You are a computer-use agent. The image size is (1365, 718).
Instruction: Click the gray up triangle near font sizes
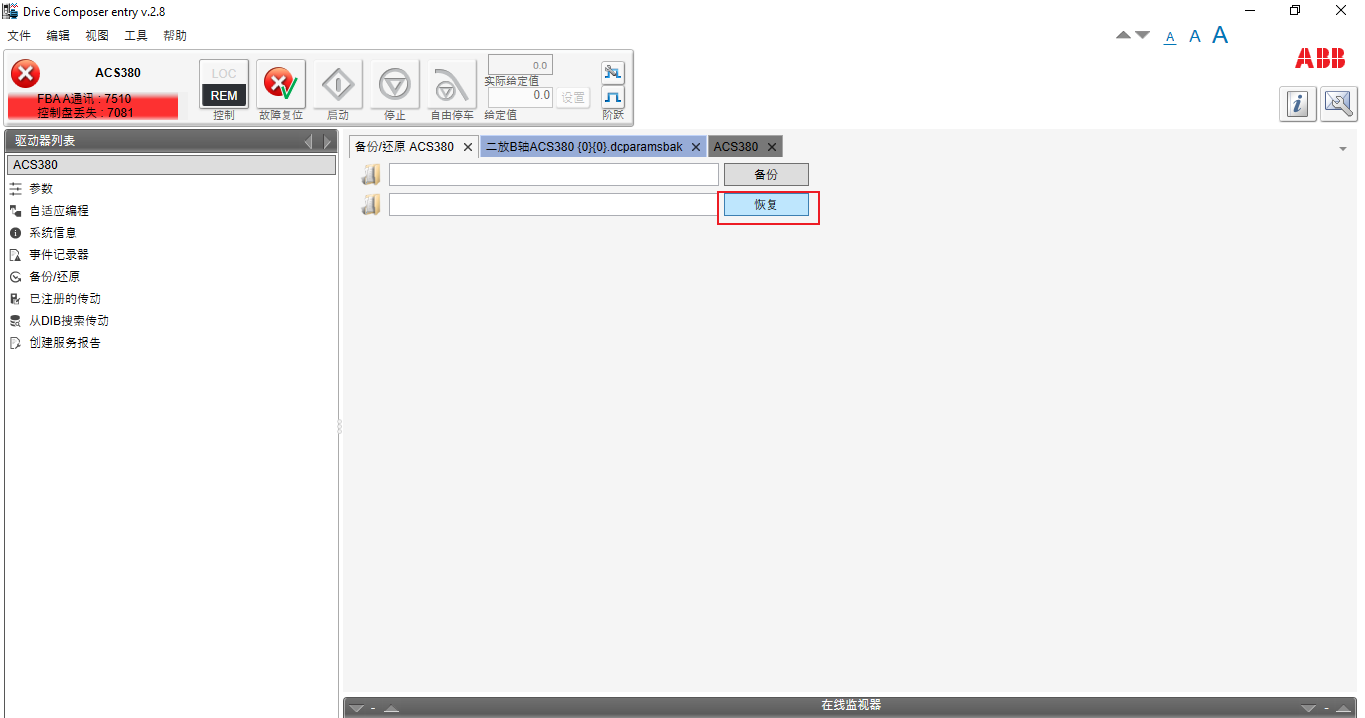[1124, 35]
